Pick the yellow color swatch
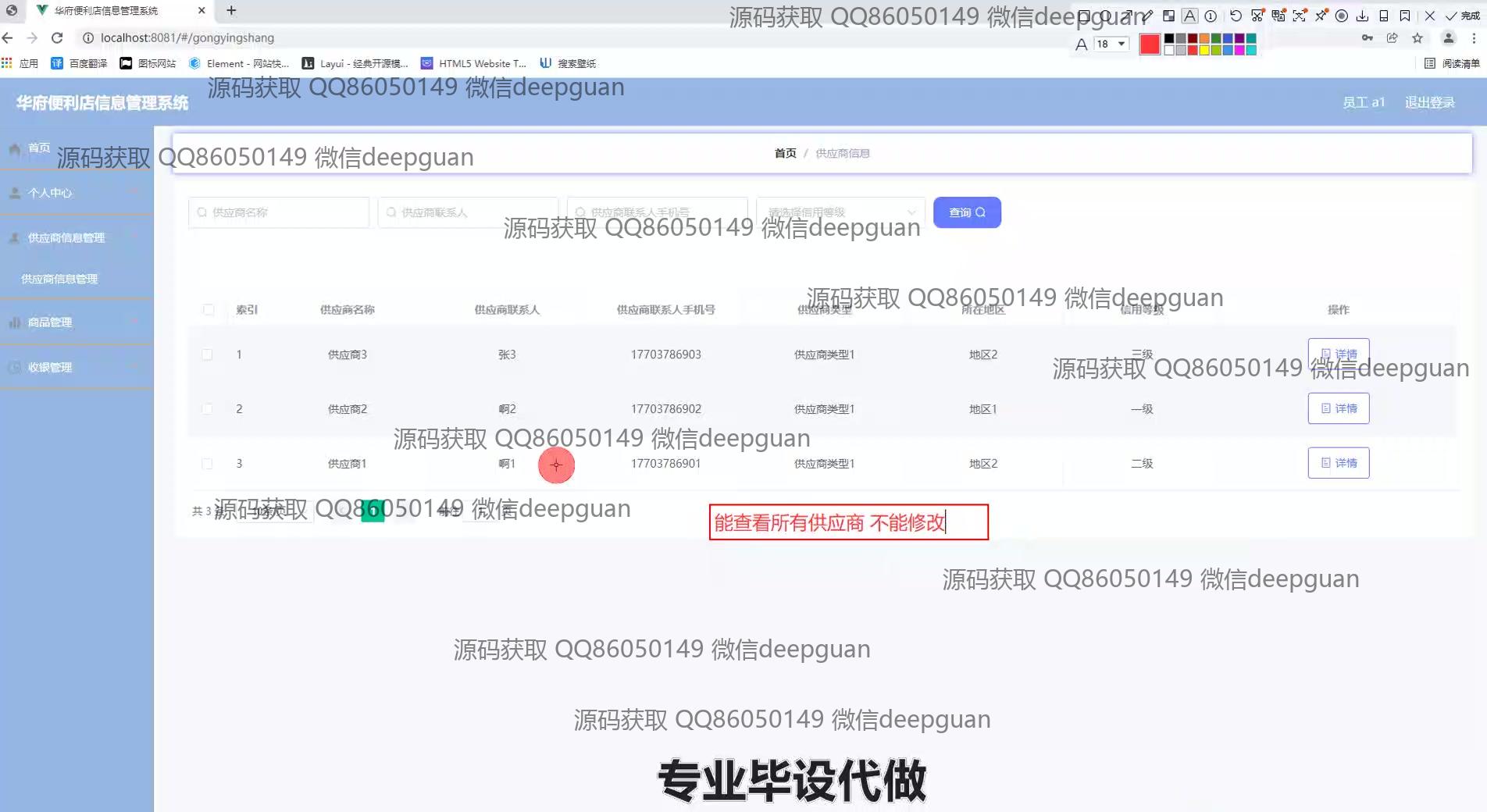Viewport: 1487px width, 812px height. [x=1204, y=50]
